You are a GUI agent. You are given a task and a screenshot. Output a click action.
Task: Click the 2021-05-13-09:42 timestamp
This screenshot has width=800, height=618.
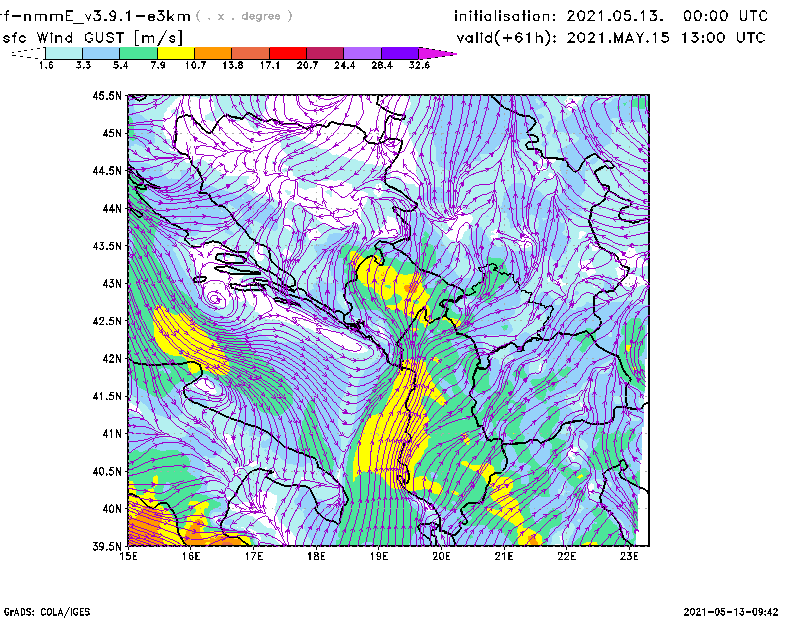pyautogui.click(x=731, y=612)
